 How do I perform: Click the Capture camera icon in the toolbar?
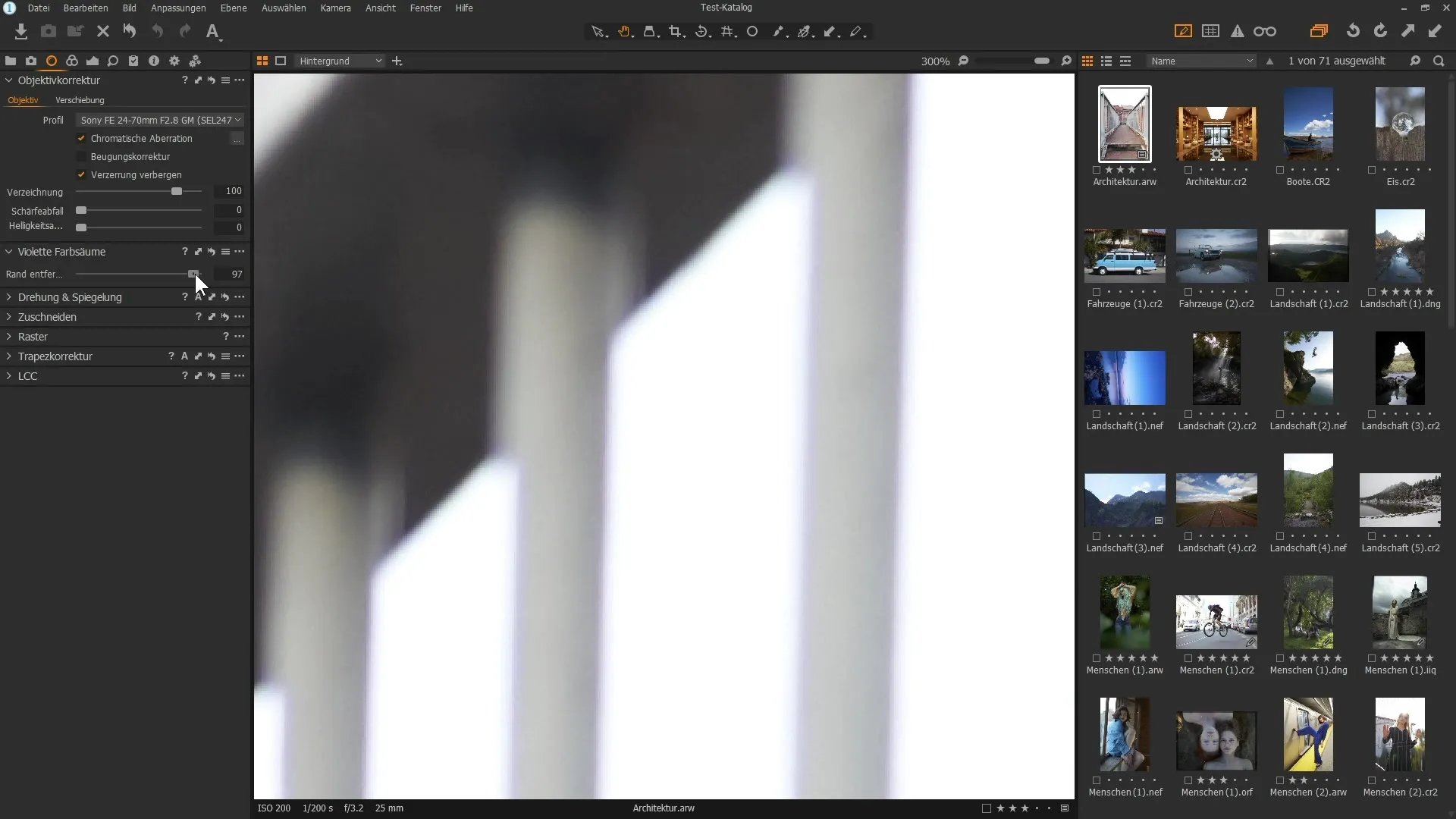pos(48,31)
